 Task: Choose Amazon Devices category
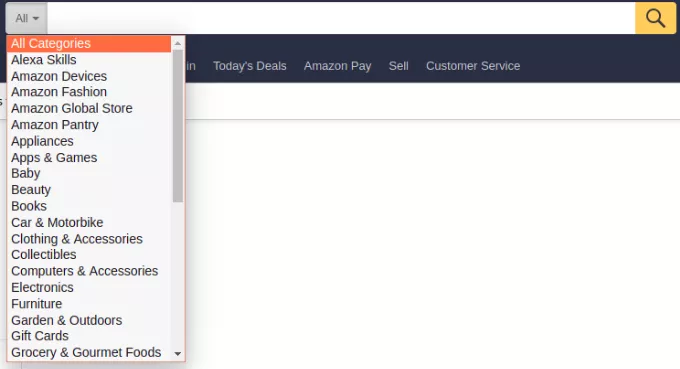tap(89, 76)
